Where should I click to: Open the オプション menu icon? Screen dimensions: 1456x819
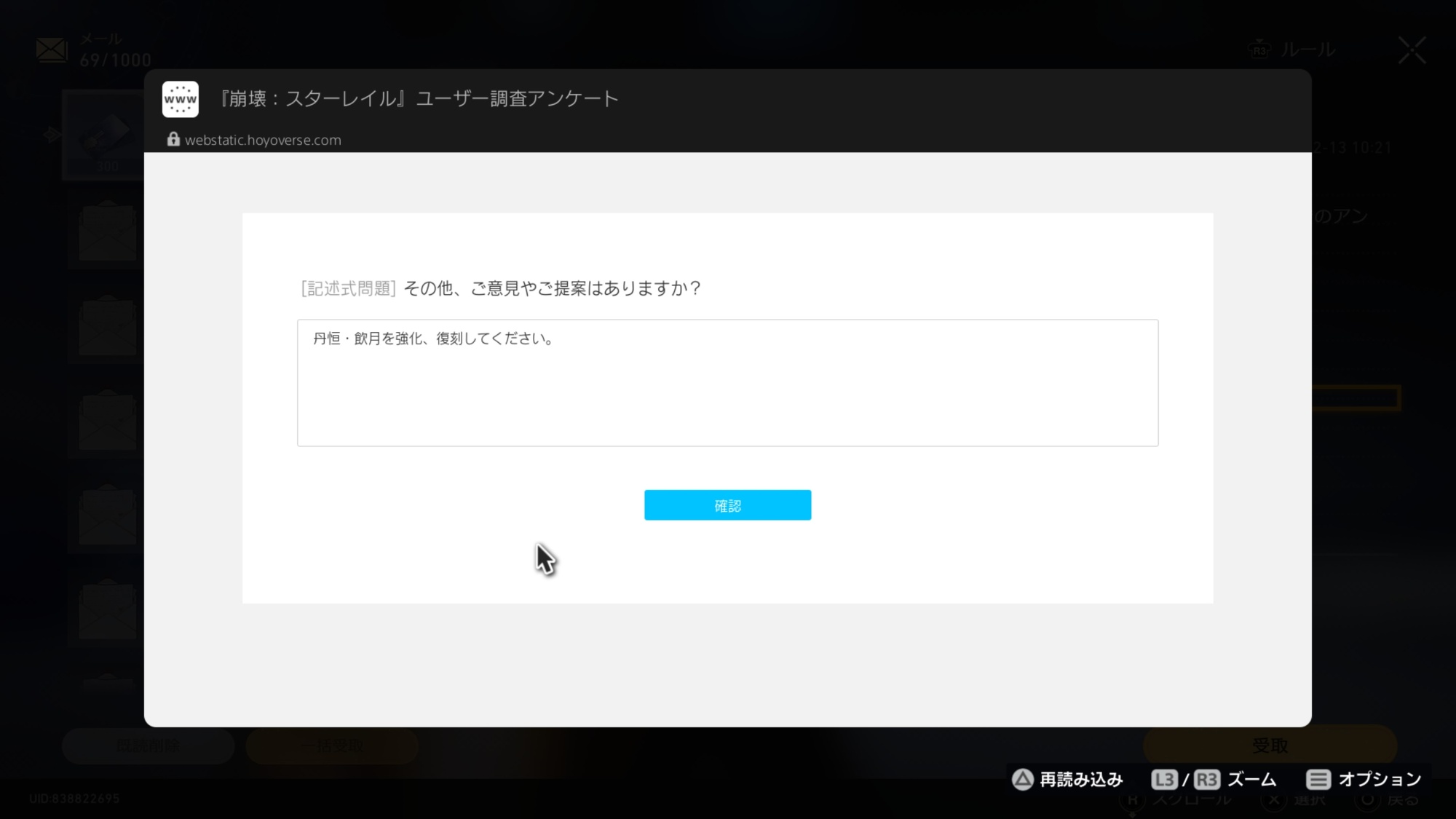click(x=1318, y=780)
